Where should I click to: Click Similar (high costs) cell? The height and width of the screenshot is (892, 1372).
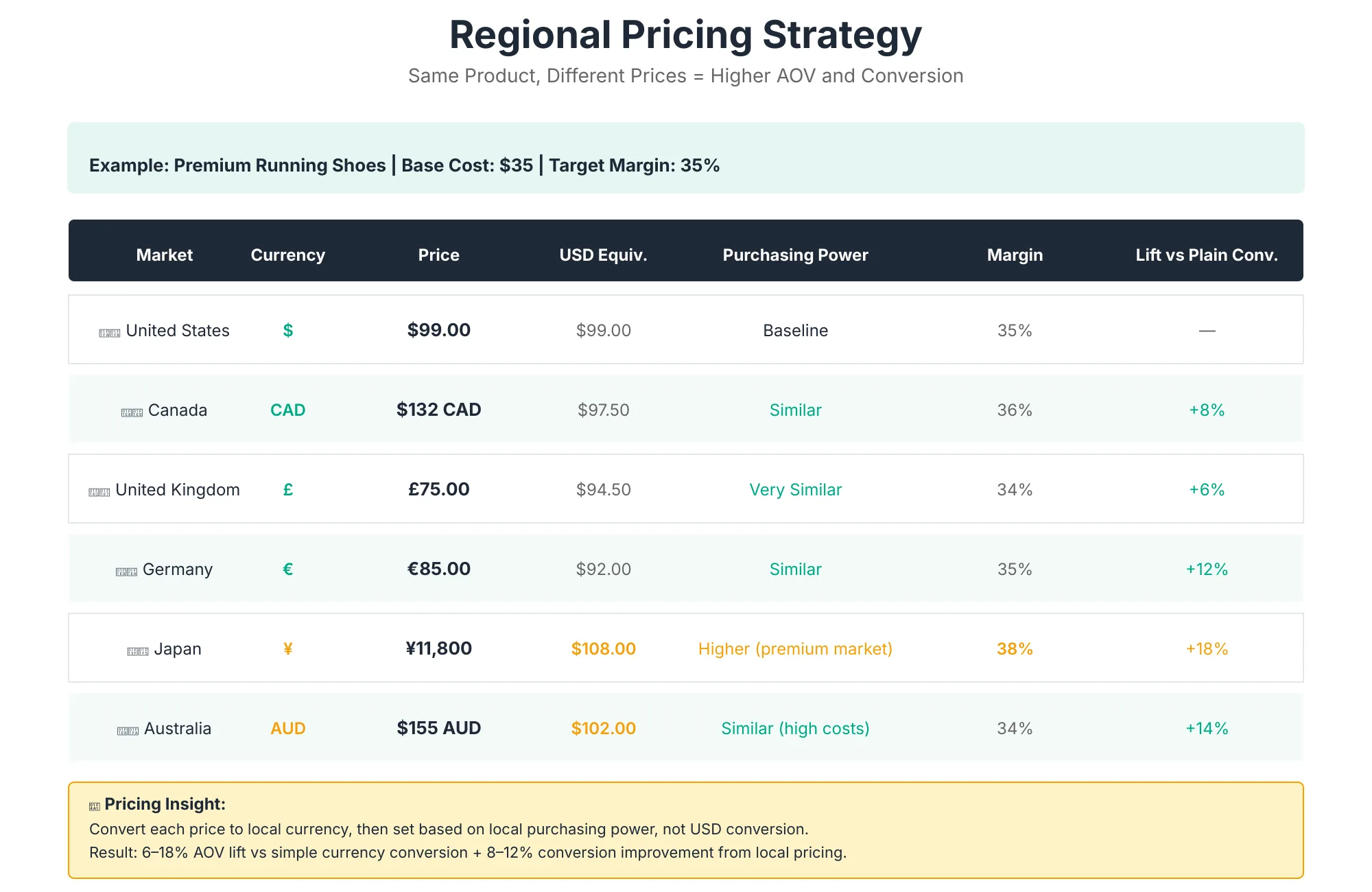click(796, 728)
